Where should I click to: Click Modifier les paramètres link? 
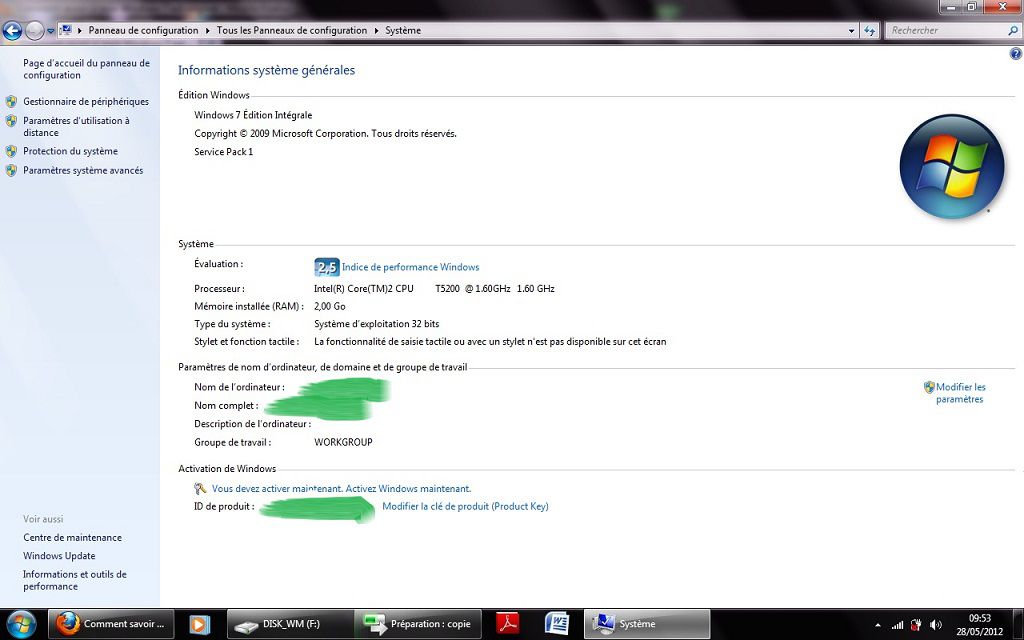click(x=960, y=393)
